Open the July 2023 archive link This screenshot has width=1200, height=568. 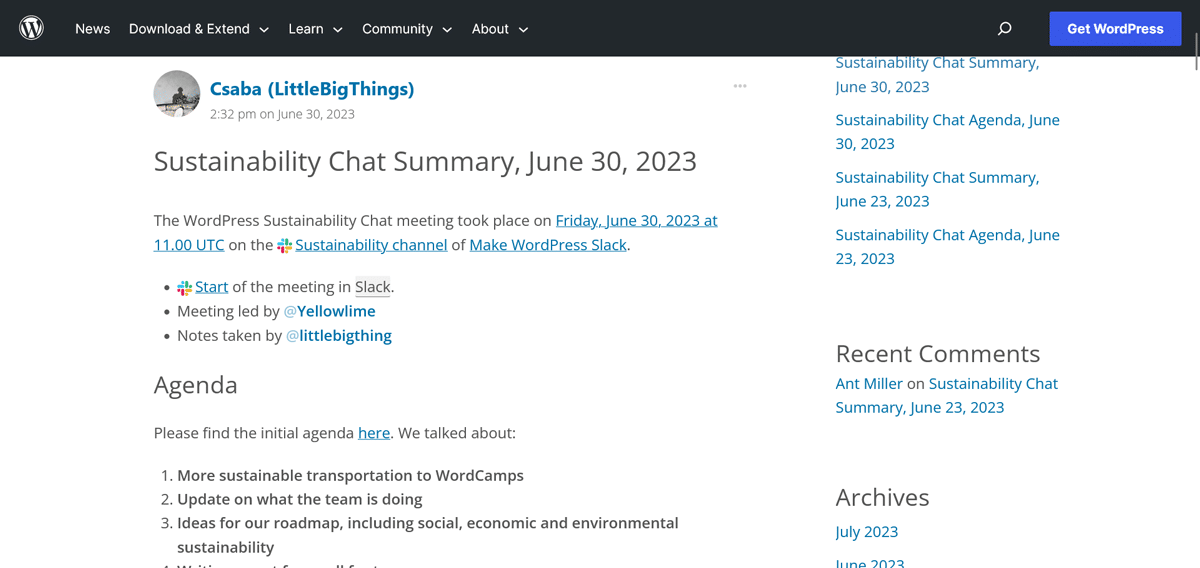(x=867, y=532)
